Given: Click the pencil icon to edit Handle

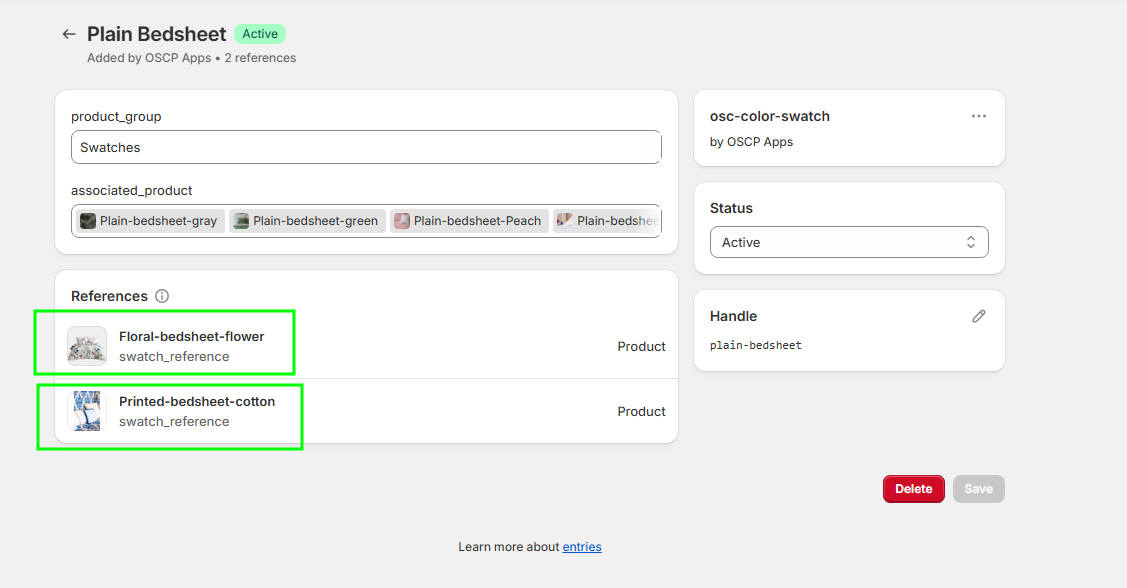Looking at the screenshot, I should pyautogui.click(x=979, y=316).
